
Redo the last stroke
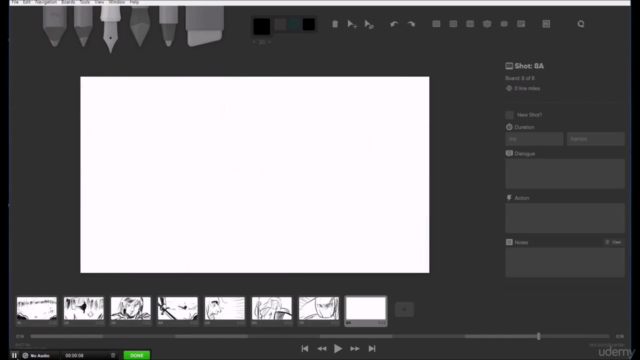(411, 24)
